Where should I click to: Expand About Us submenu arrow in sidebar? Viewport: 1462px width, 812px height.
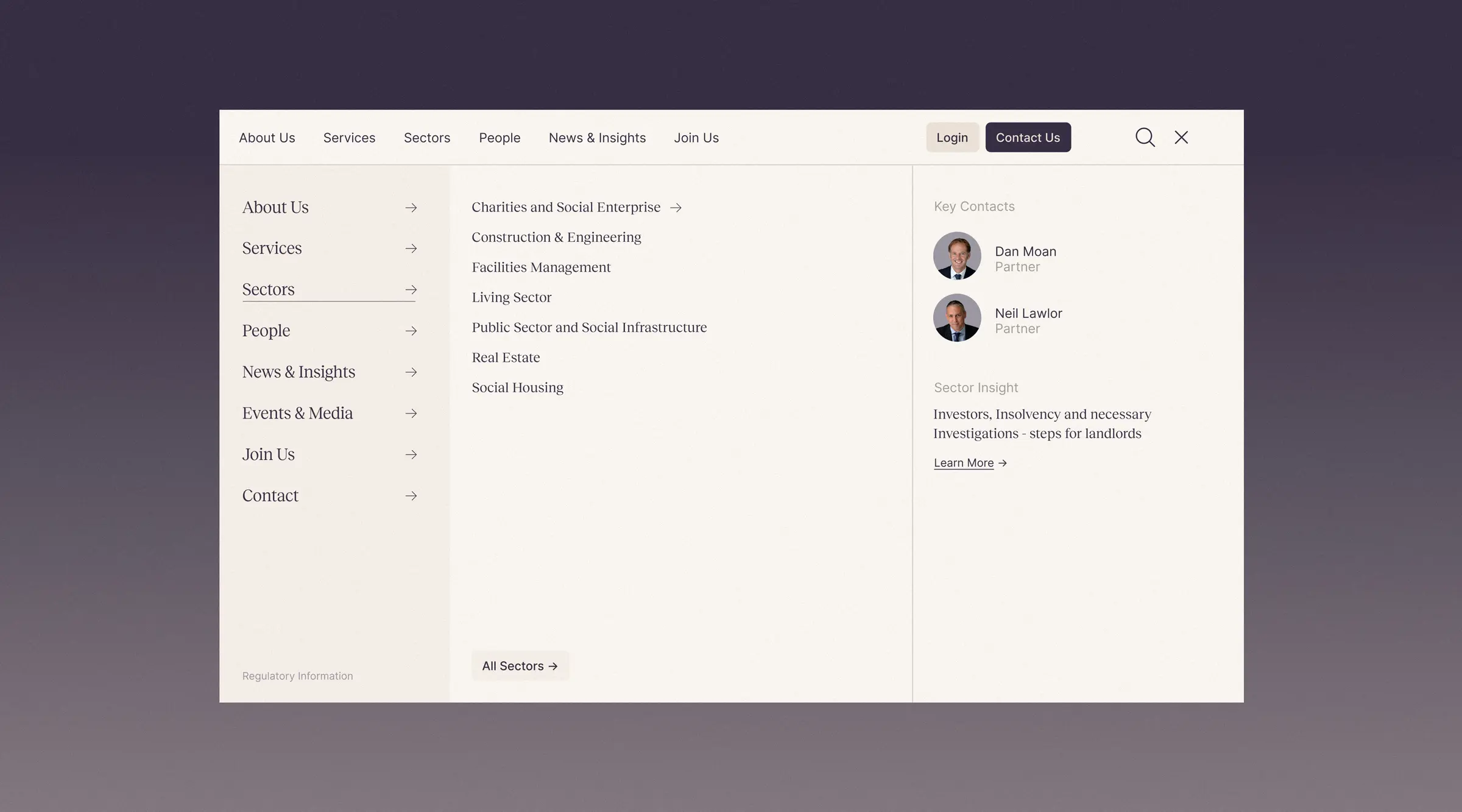point(411,208)
